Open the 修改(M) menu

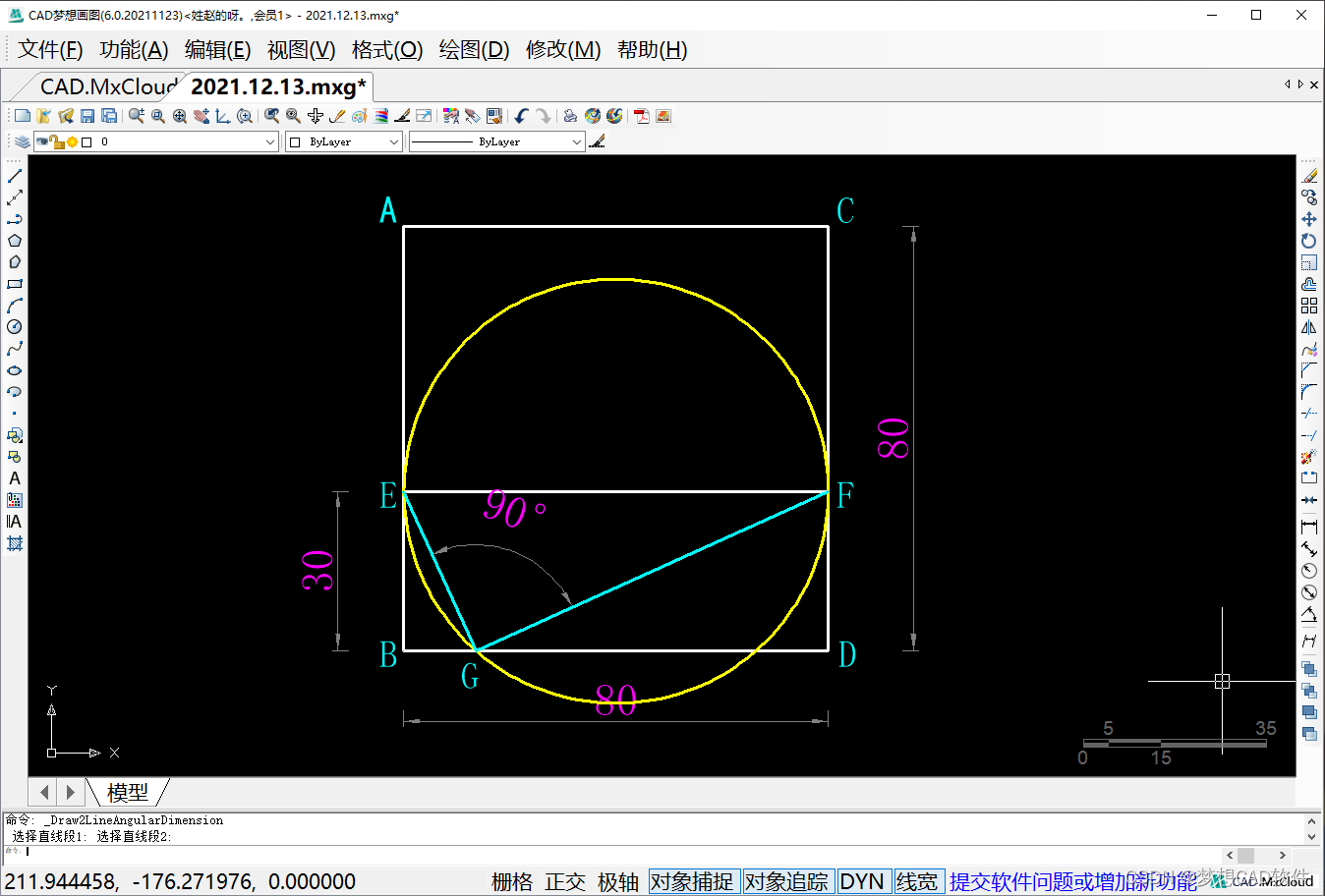point(563,49)
